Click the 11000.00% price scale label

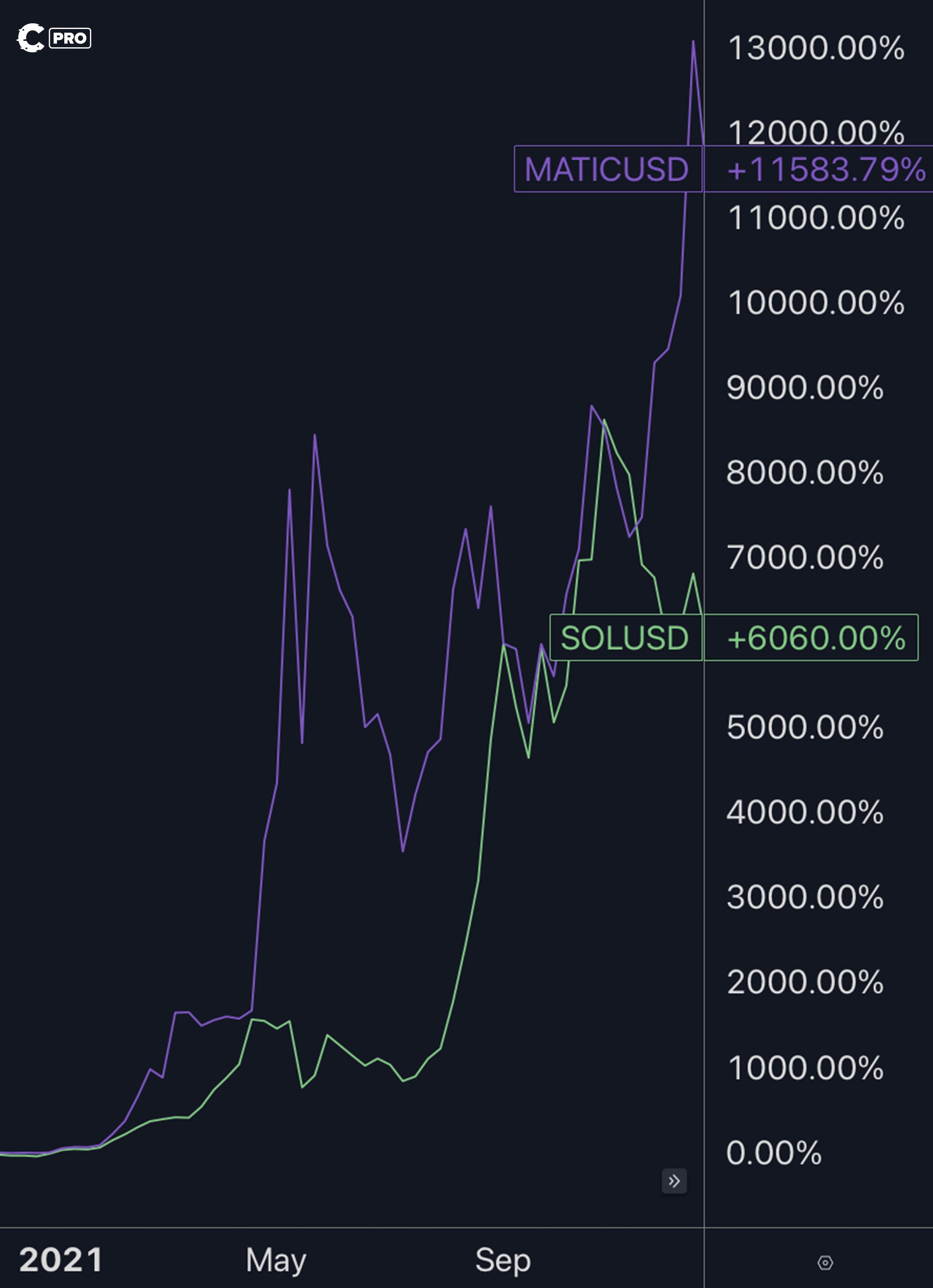pyautogui.click(x=816, y=218)
